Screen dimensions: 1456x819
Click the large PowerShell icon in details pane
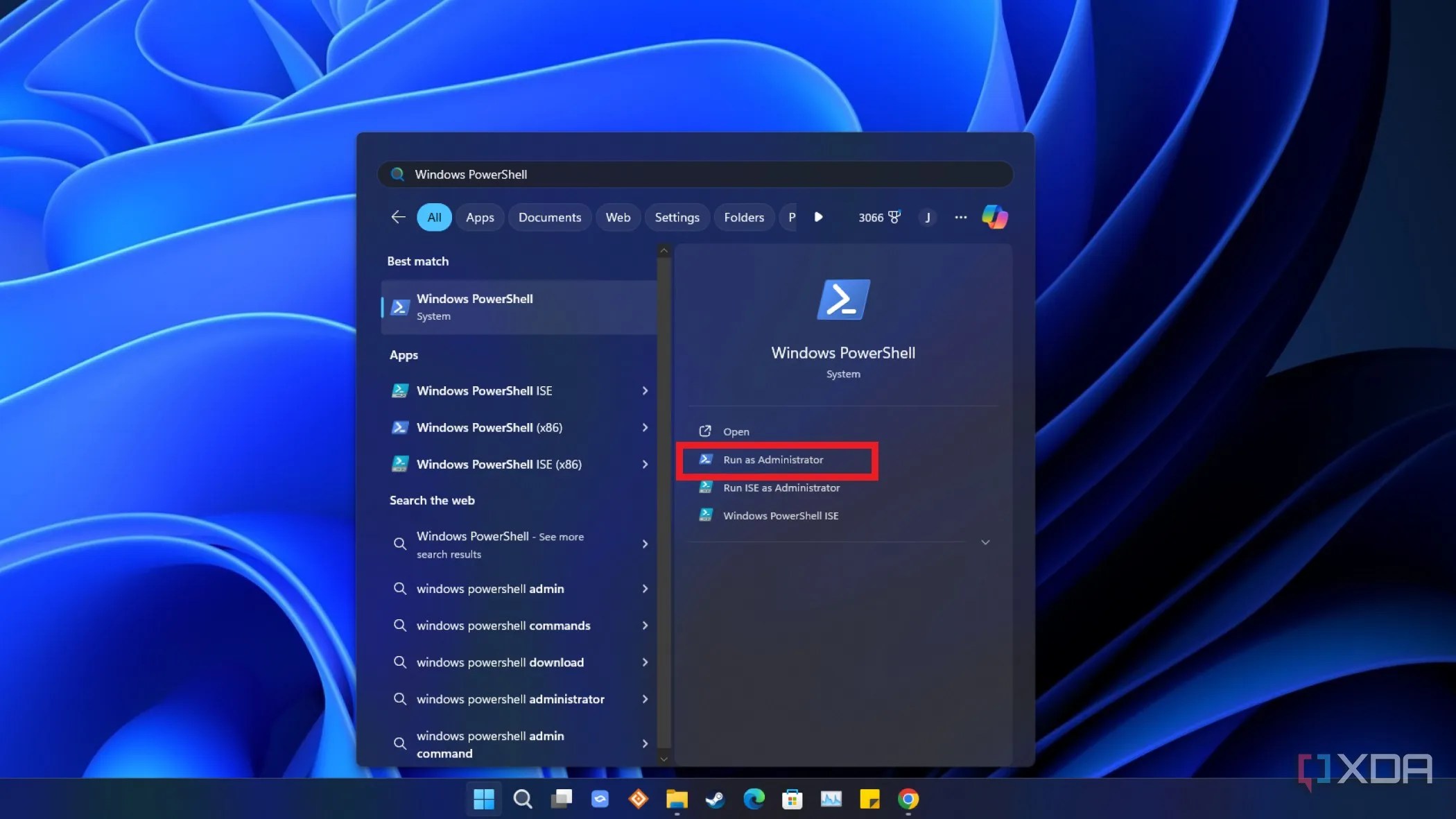843,300
